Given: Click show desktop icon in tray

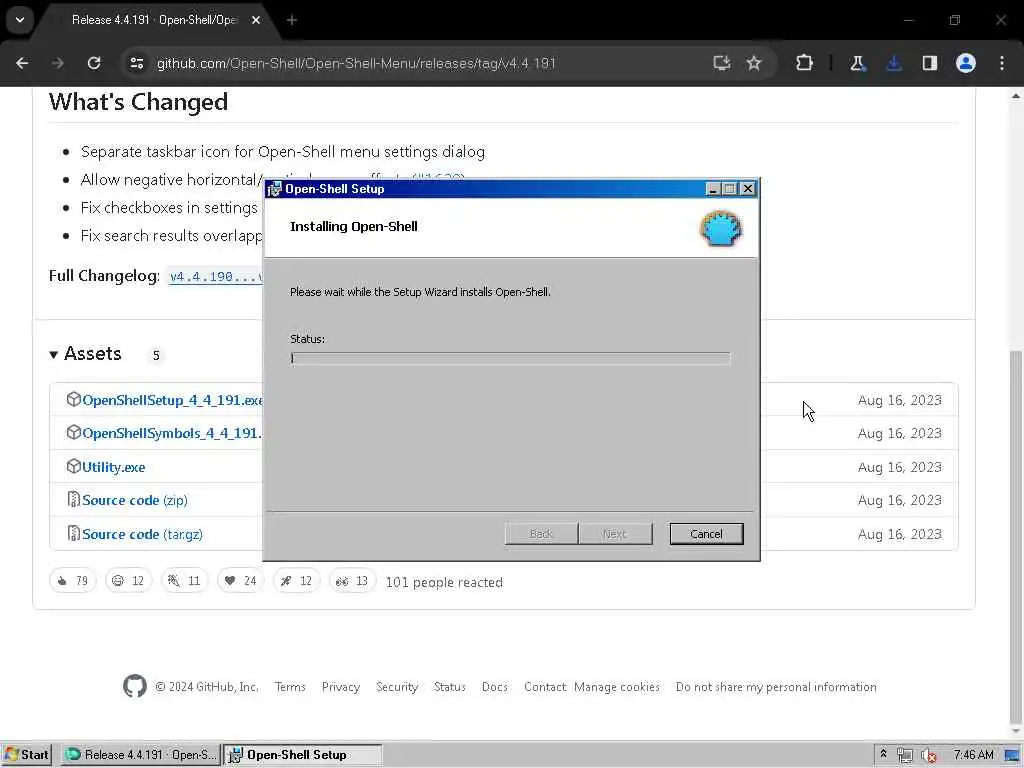Looking at the screenshot, I should pyautogui.click(x=1012, y=756).
